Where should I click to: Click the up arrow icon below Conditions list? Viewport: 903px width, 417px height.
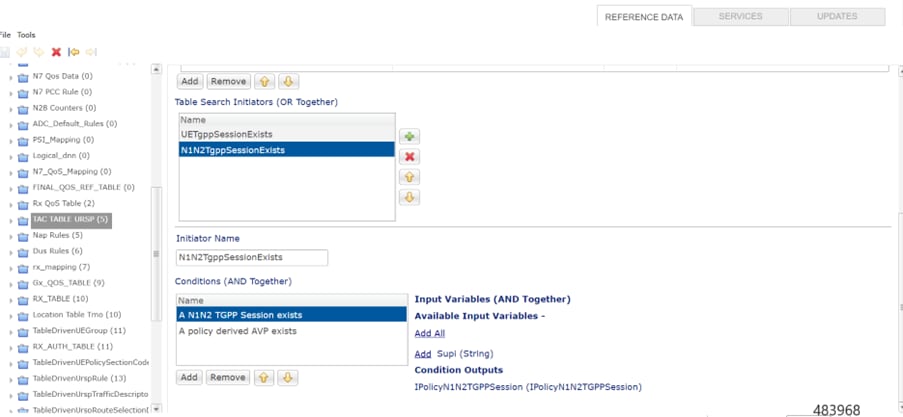point(264,377)
